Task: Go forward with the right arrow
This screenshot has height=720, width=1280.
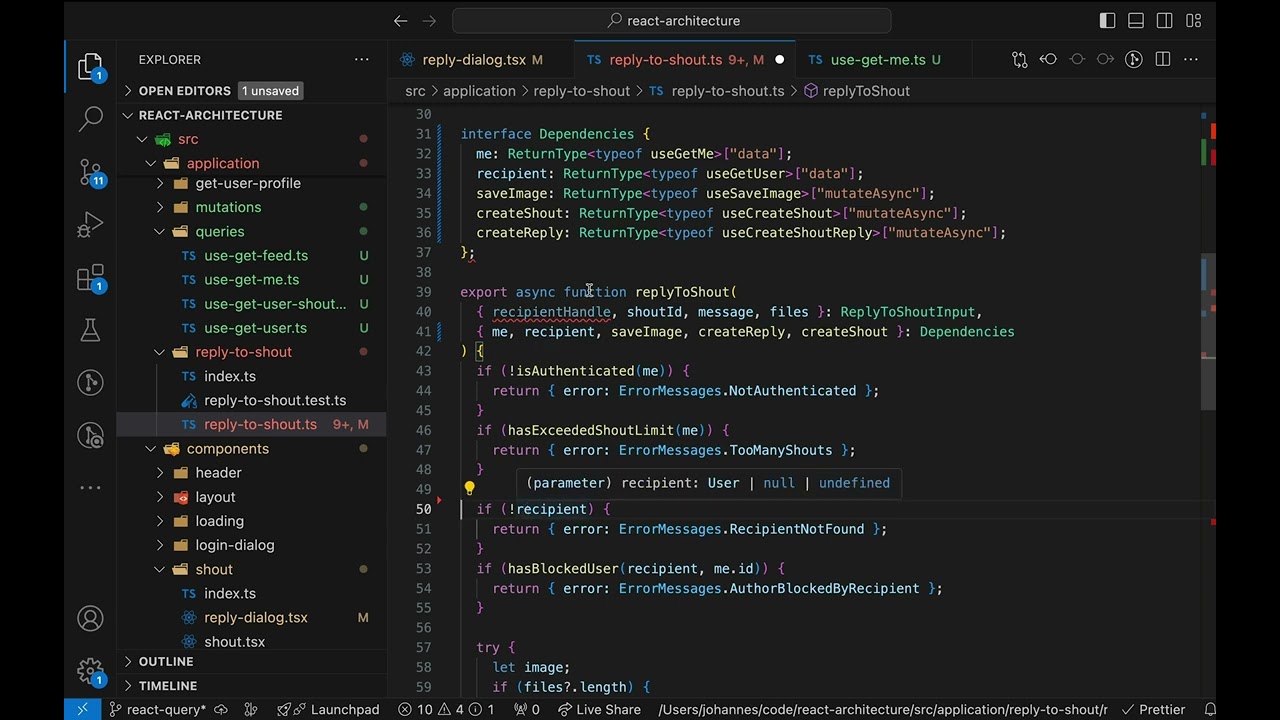Action: click(x=430, y=20)
